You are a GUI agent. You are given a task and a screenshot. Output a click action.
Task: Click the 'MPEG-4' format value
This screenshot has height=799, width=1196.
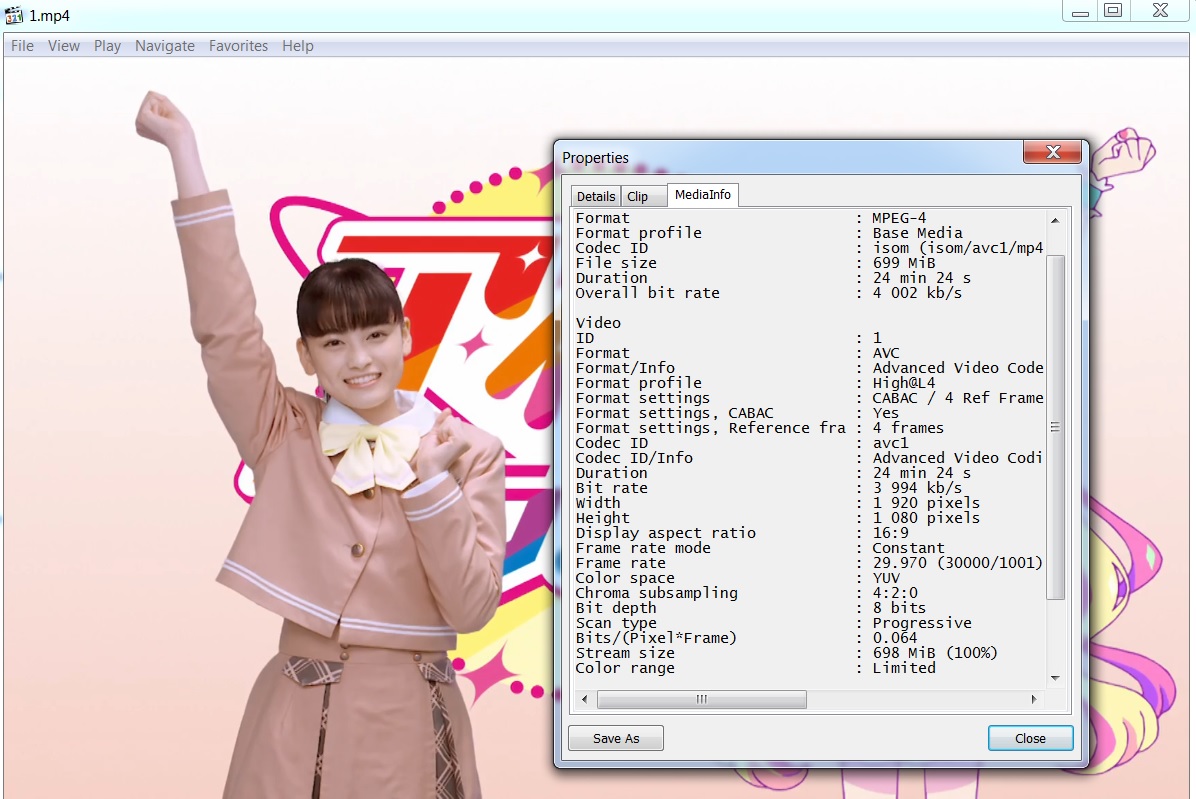pyautogui.click(x=899, y=218)
